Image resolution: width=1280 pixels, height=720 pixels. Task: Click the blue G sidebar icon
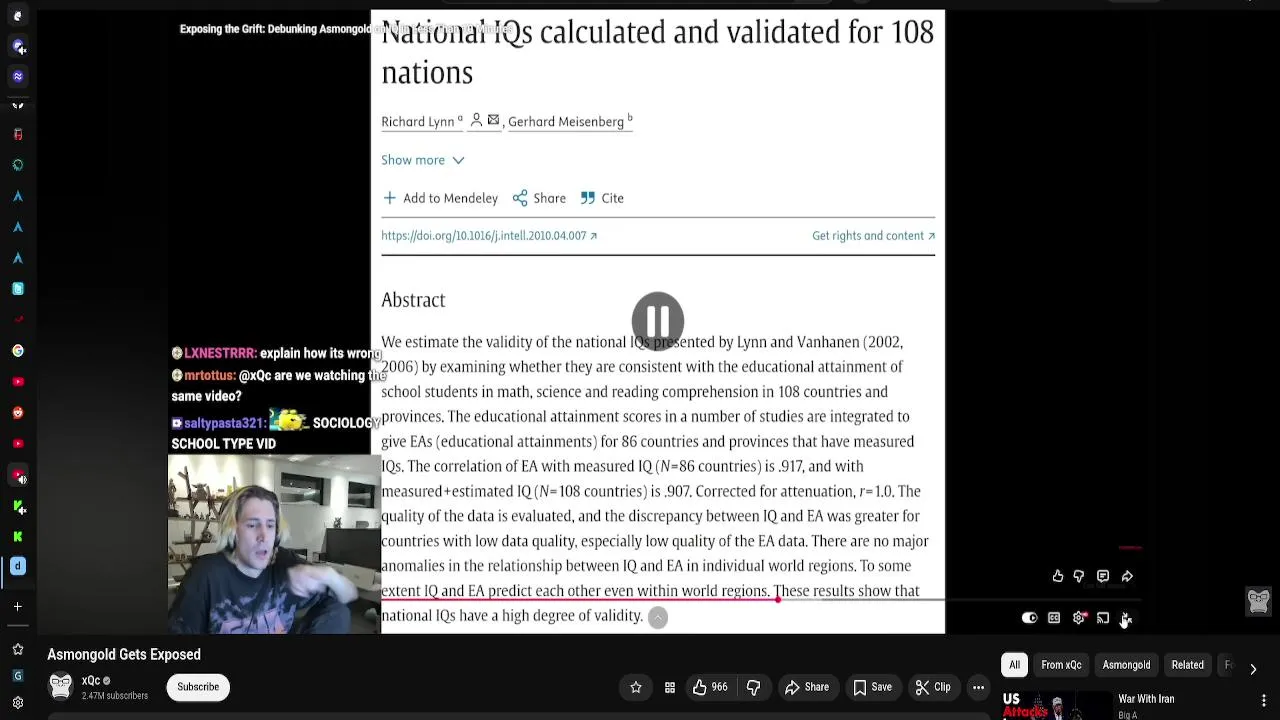coord(18,676)
